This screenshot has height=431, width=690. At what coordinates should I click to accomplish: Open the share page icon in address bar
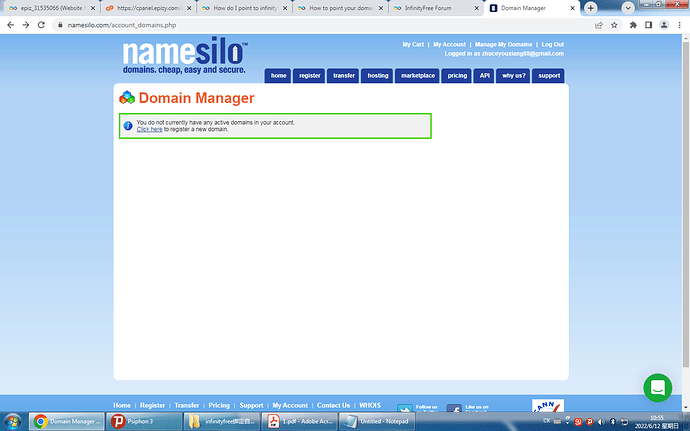(599, 25)
